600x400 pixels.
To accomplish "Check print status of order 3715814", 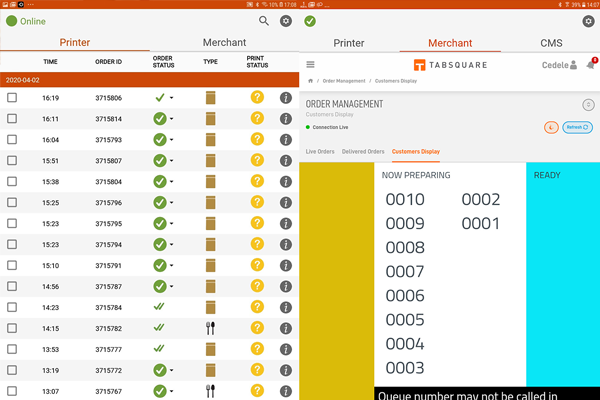I will (257, 118).
